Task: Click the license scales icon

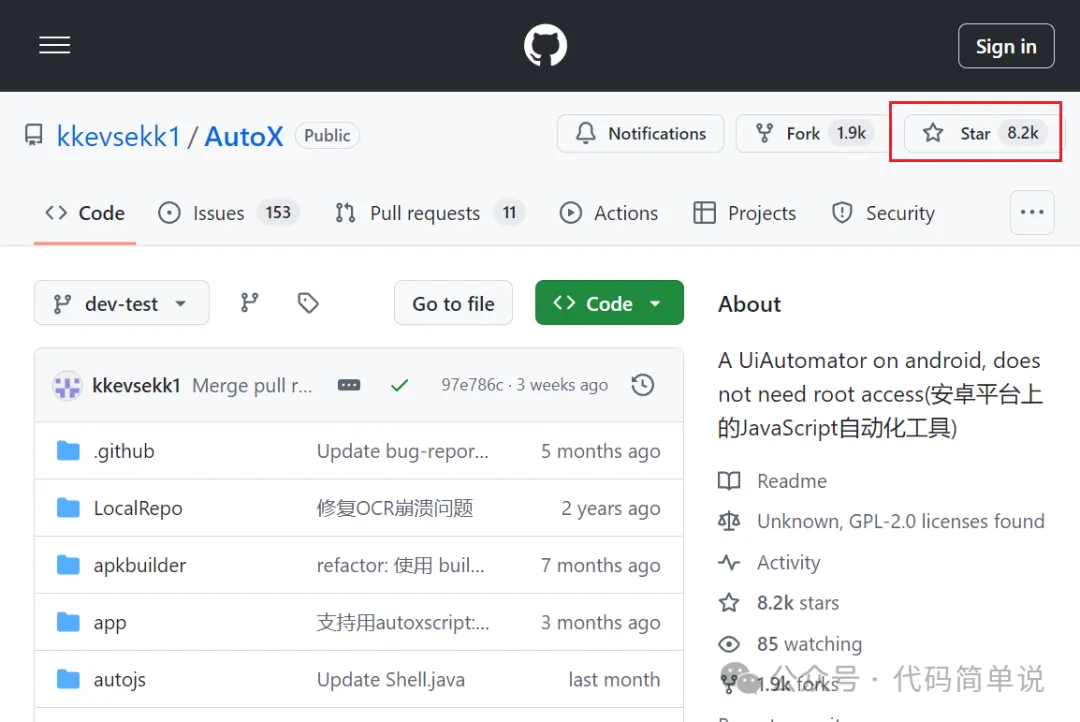Action: 729,522
